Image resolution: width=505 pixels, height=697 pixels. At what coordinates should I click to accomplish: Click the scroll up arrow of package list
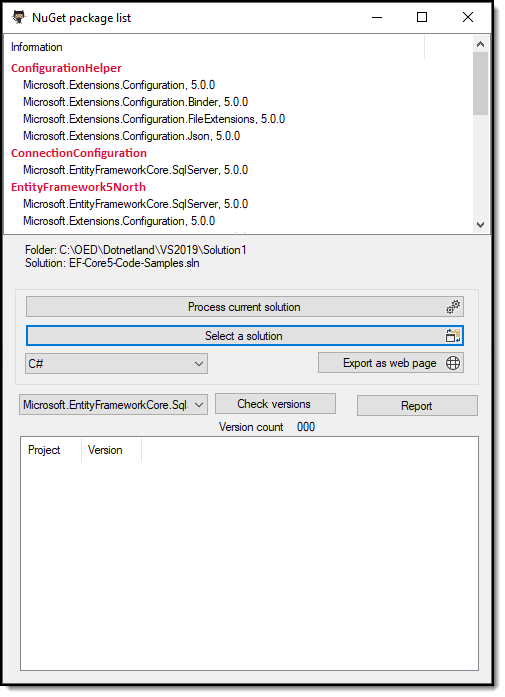click(480, 44)
